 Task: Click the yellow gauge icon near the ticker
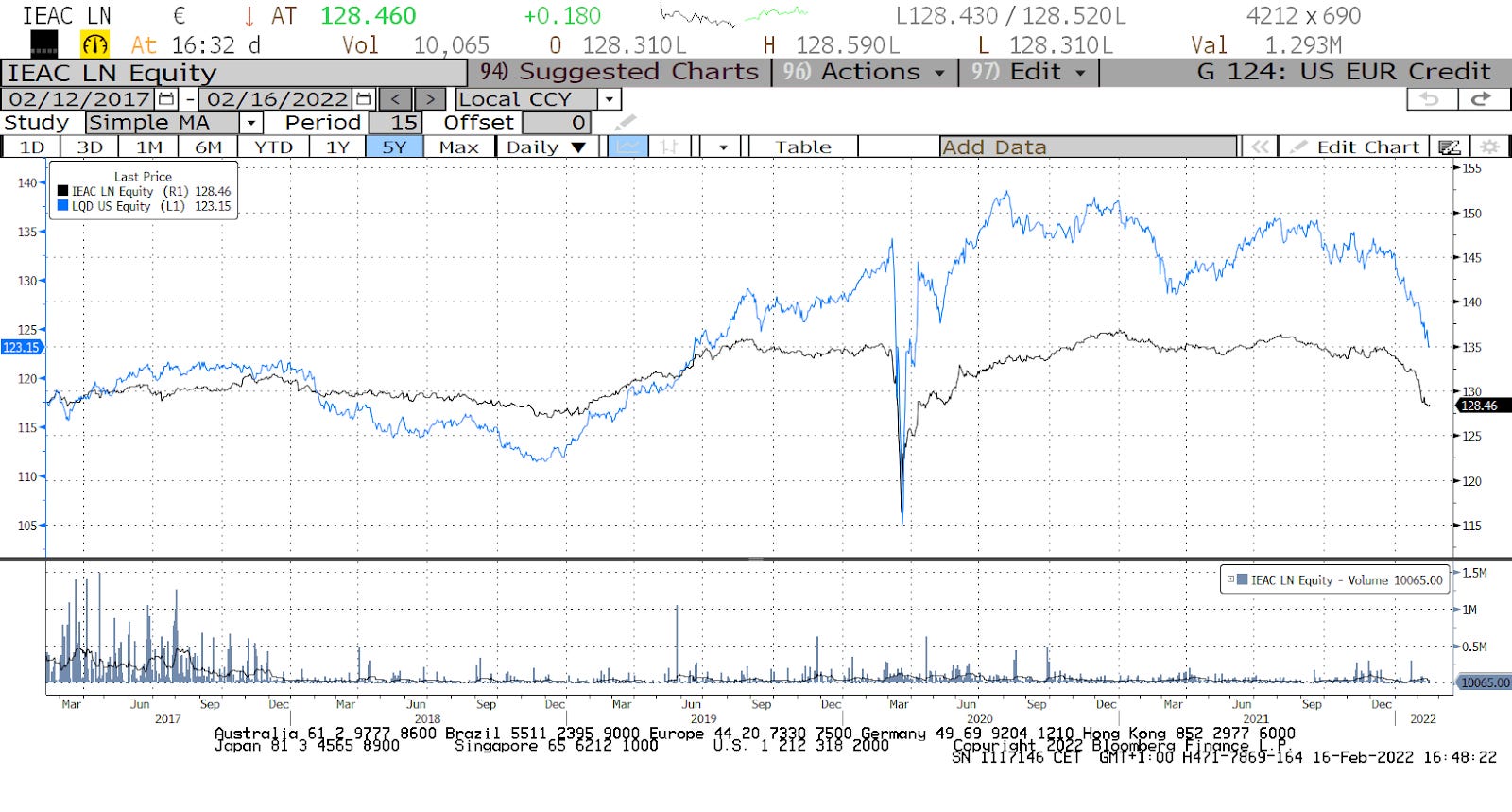[x=94, y=44]
